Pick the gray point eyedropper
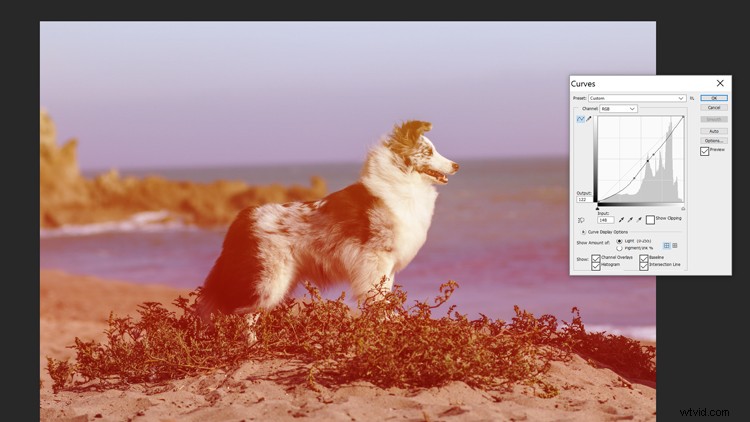Screen dimensions: 750x422 pyautogui.click(x=630, y=220)
